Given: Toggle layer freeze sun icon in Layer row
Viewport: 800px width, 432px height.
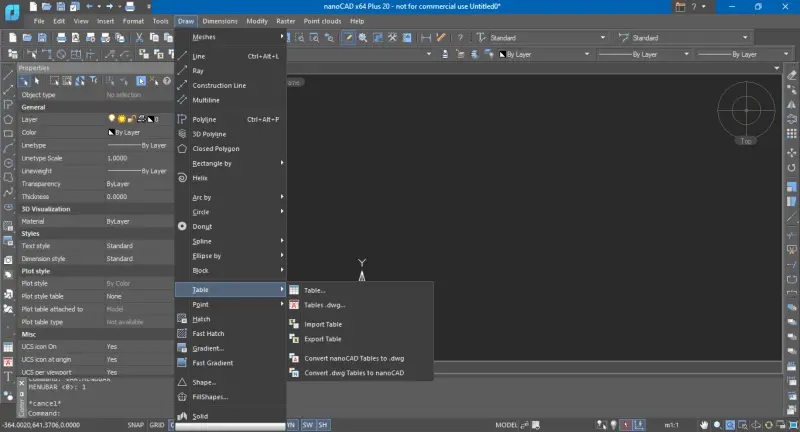Looking at the screenshot, I should [121, 119].
